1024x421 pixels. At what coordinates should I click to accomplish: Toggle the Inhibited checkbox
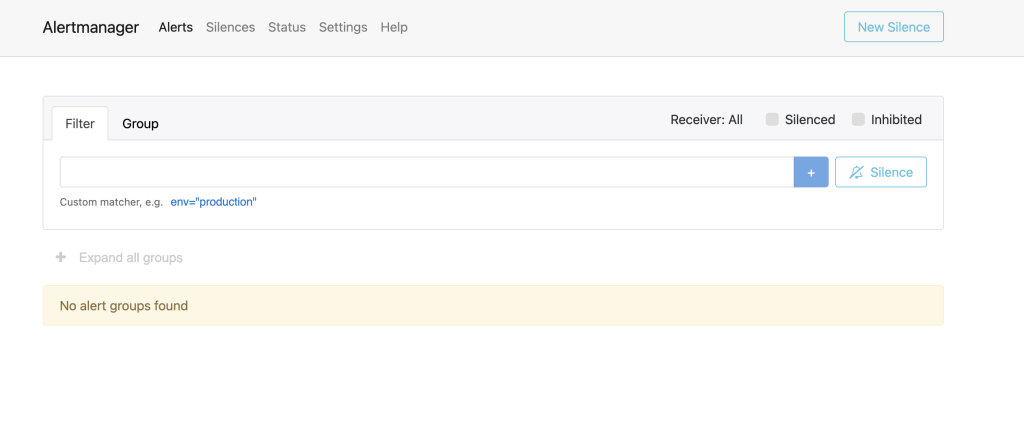[858, 119]
